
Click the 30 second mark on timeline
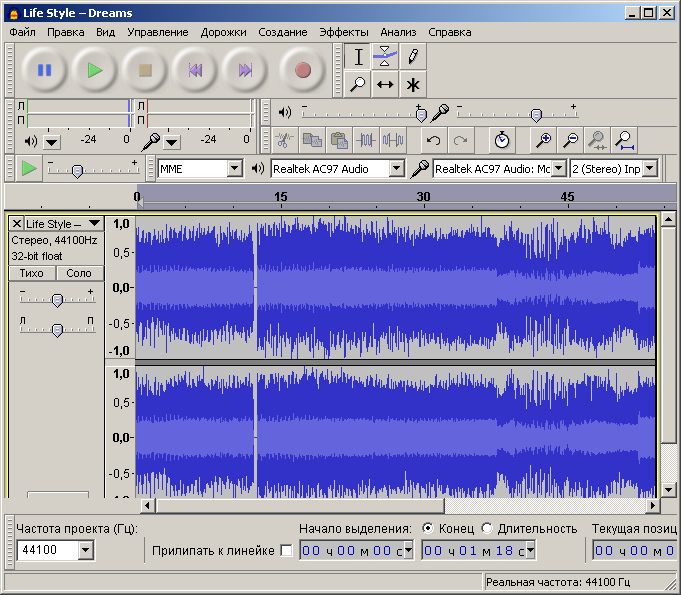(423, 197)
